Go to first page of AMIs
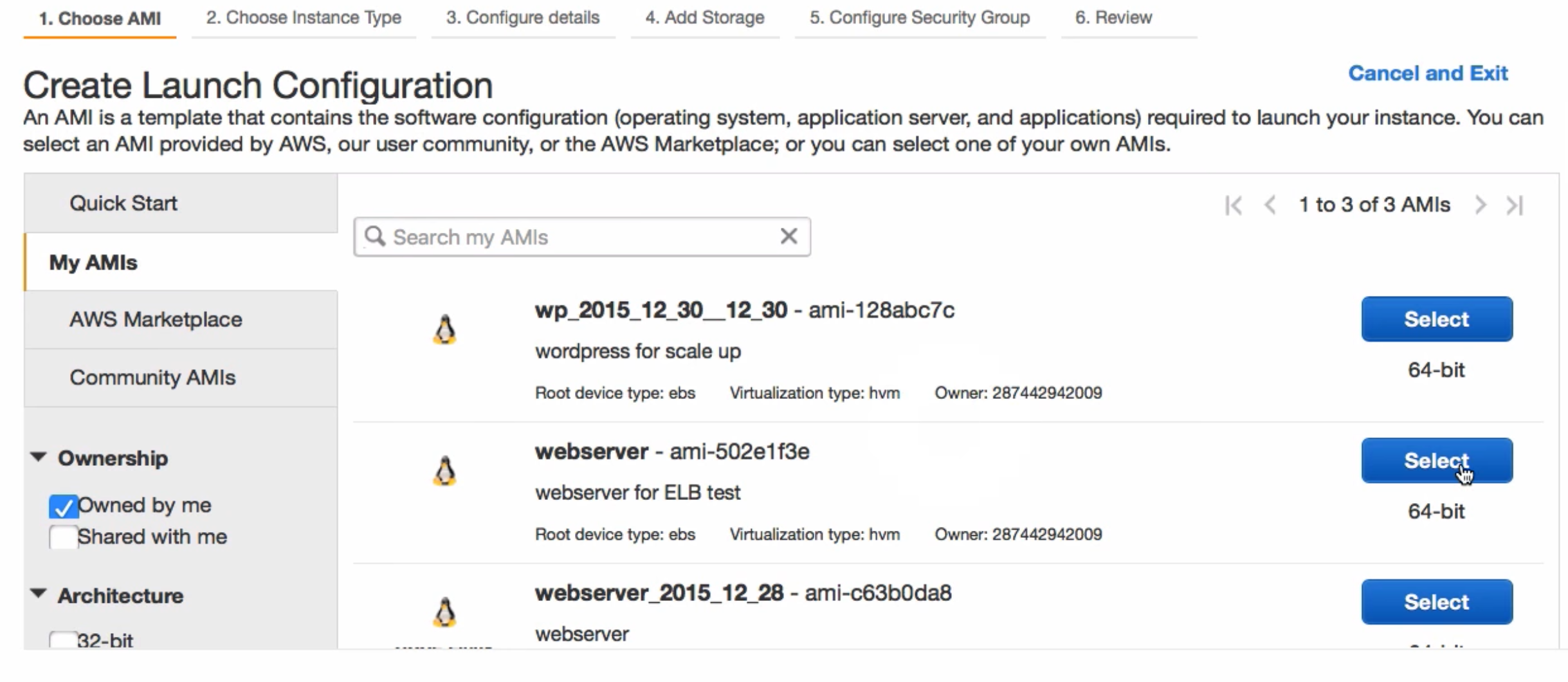Image resolution: width=1568 pixels, height=682 pixels. pyautogui.click(x=1233, y=205)
